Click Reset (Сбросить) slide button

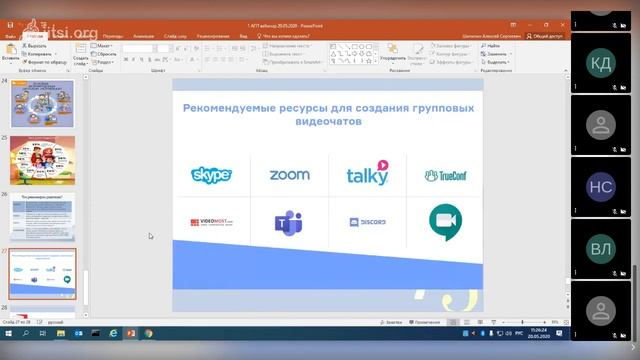(x=104, y=54)
